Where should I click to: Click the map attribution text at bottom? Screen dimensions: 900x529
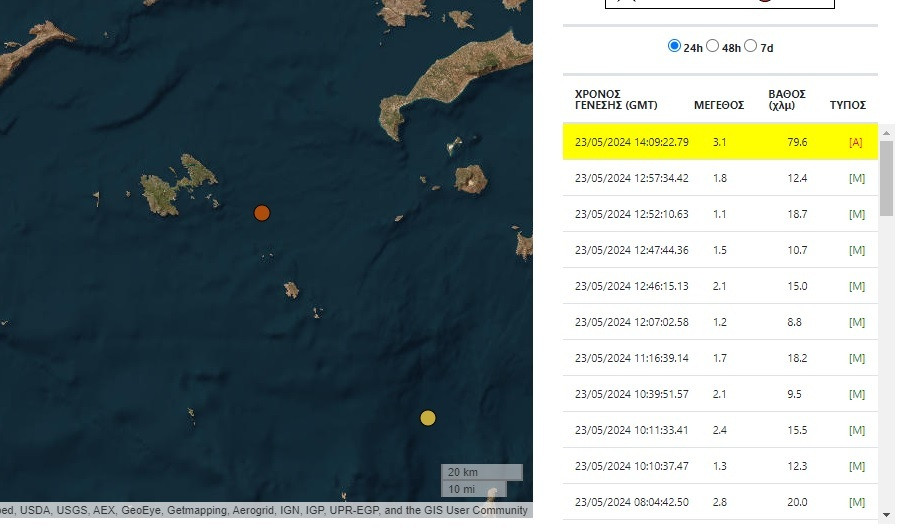[264, 510]
